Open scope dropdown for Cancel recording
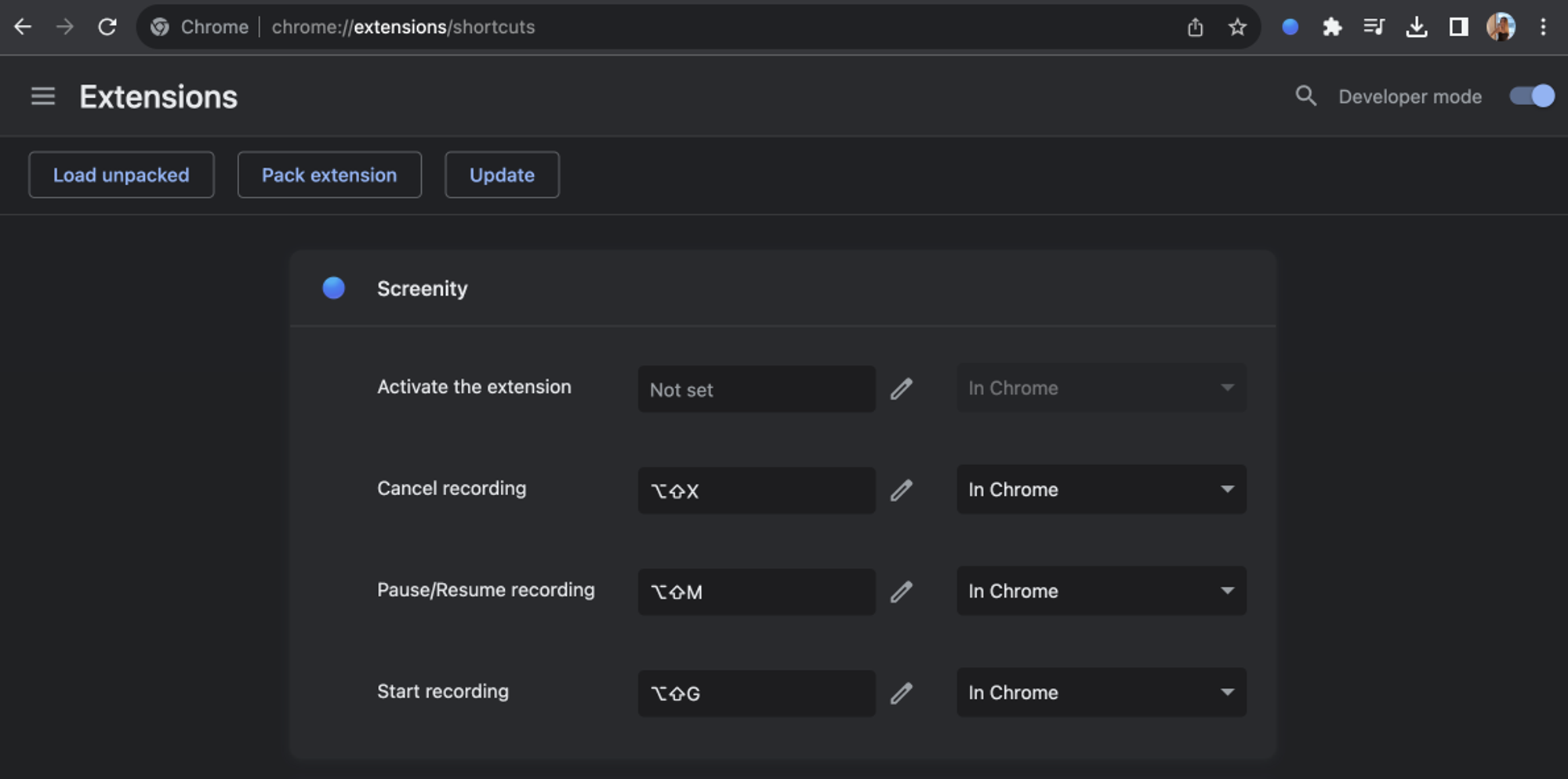Image resolution: width=1568 pixels, height=779 pixels. [x=1102, y=490]
